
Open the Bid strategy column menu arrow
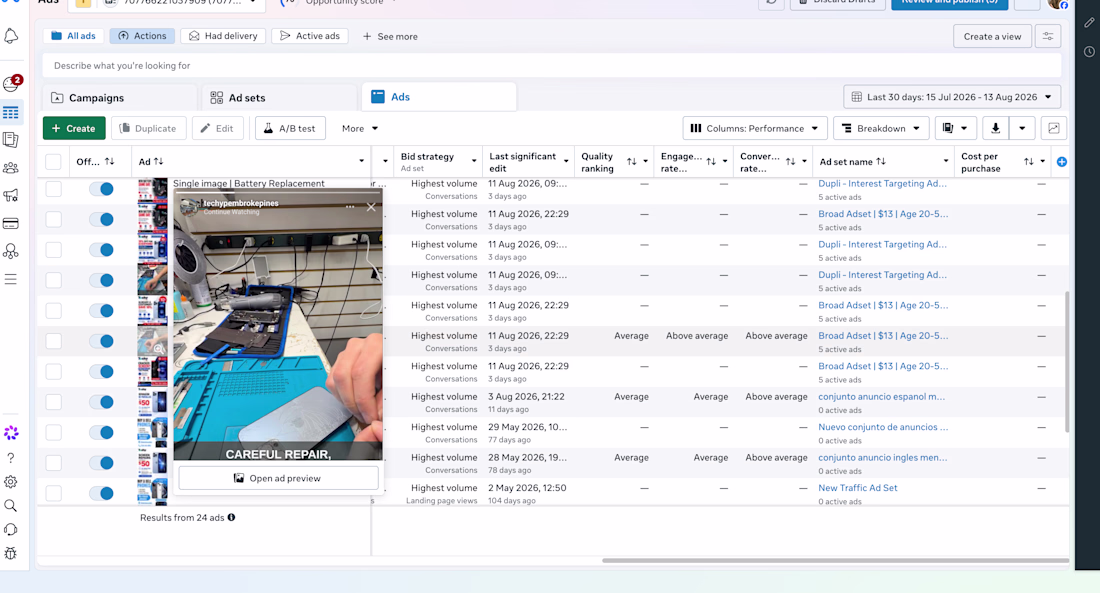coord(474,161)
